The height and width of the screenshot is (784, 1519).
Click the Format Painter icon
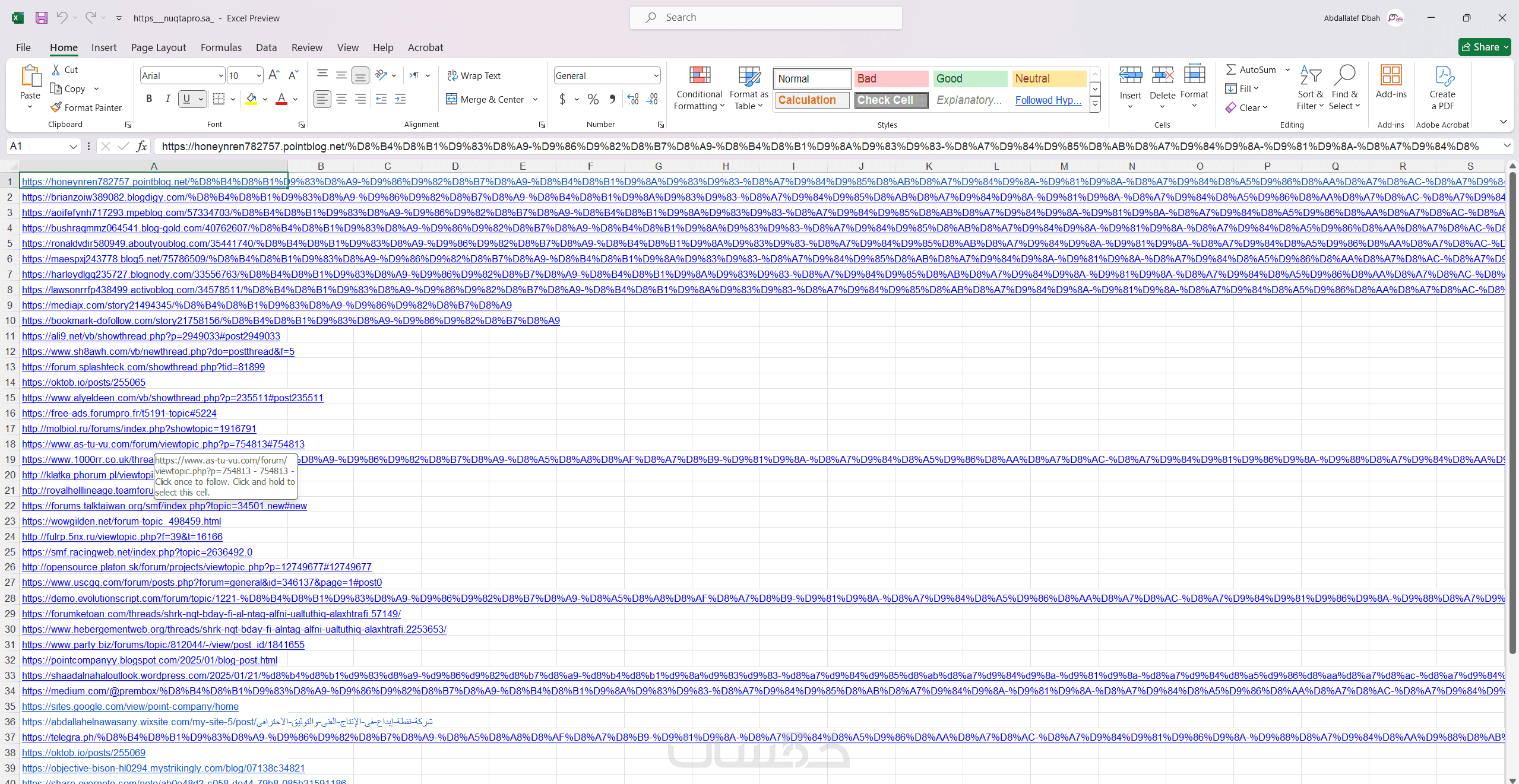point(56,107)
